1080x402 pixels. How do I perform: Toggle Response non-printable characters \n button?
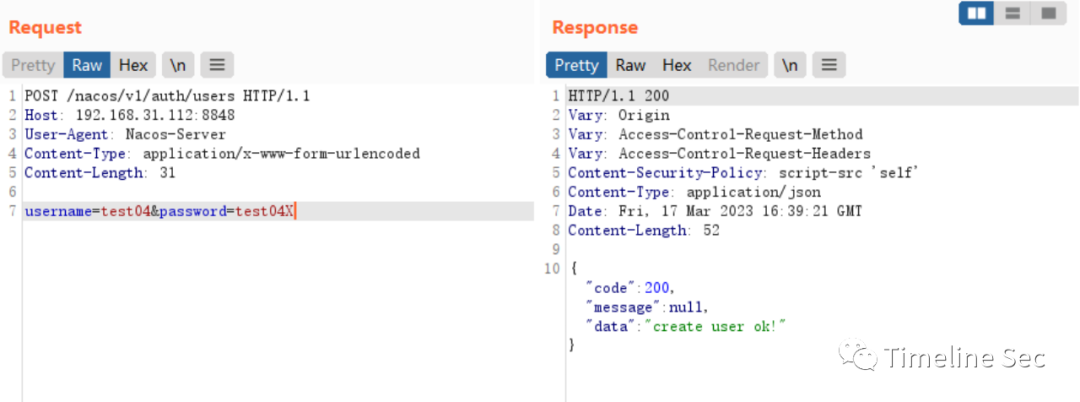point(790,65)
